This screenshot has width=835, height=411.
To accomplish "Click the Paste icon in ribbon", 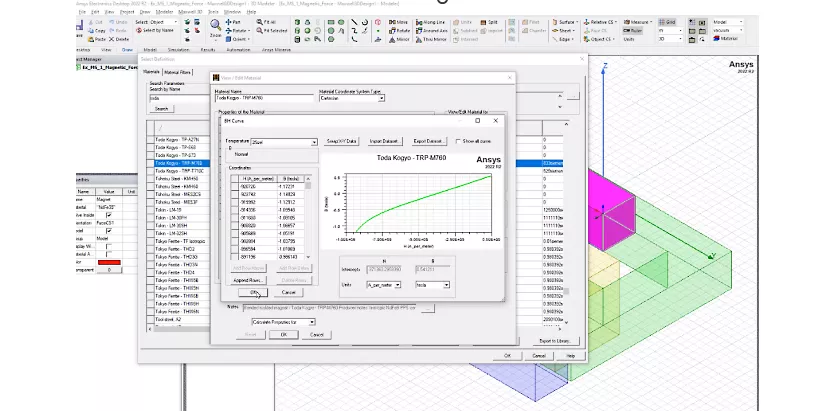I will pos(96,39).
